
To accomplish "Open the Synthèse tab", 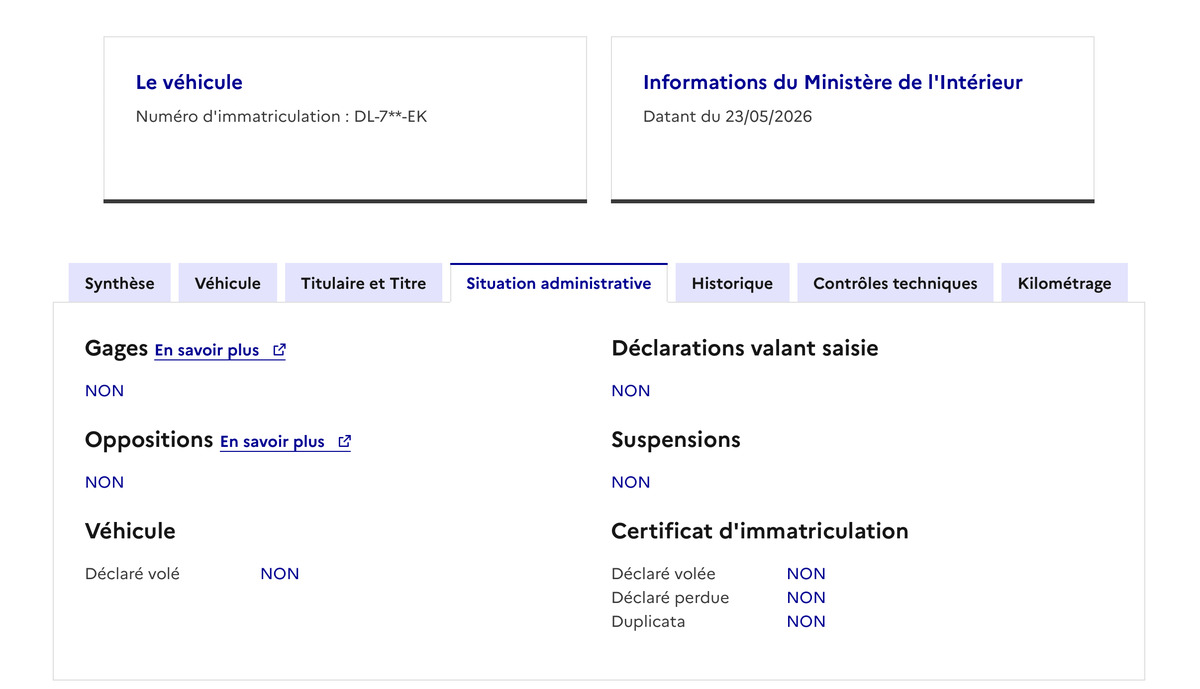I will point(120,283).
